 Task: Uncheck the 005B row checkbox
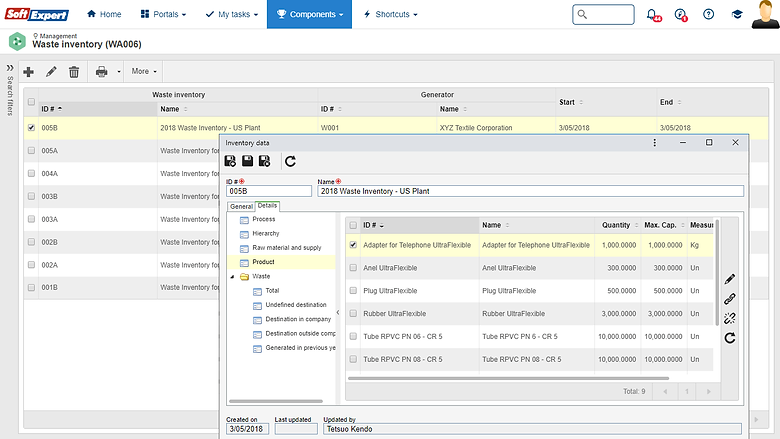[x=31, y=128]
